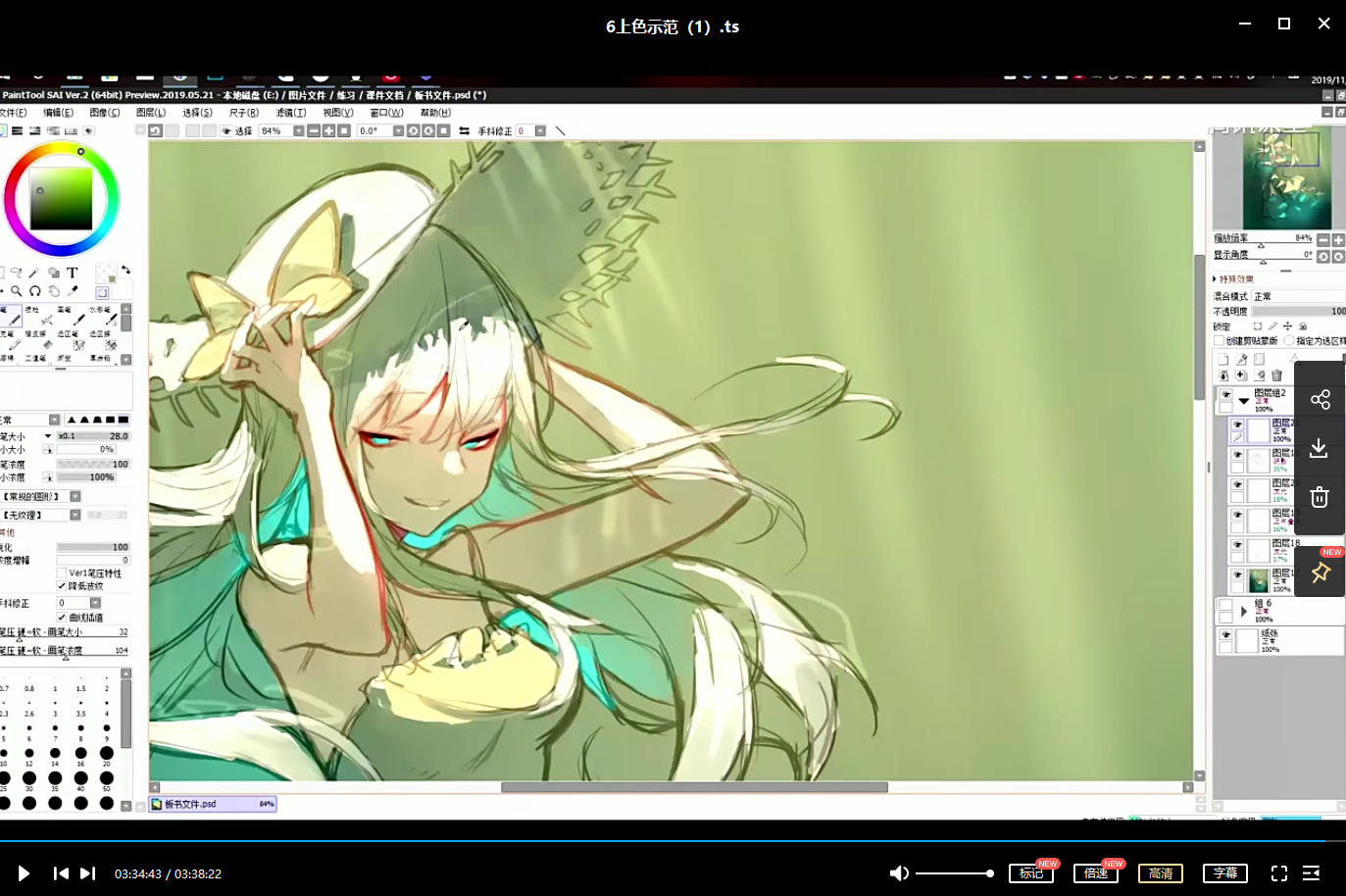Select the Text tool in toolbox

click(x=72, y=273)
